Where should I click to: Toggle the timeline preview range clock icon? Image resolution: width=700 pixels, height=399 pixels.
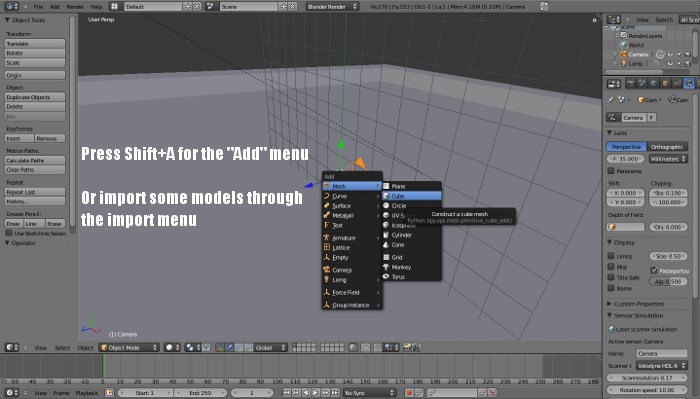click(x=109, y=393)
